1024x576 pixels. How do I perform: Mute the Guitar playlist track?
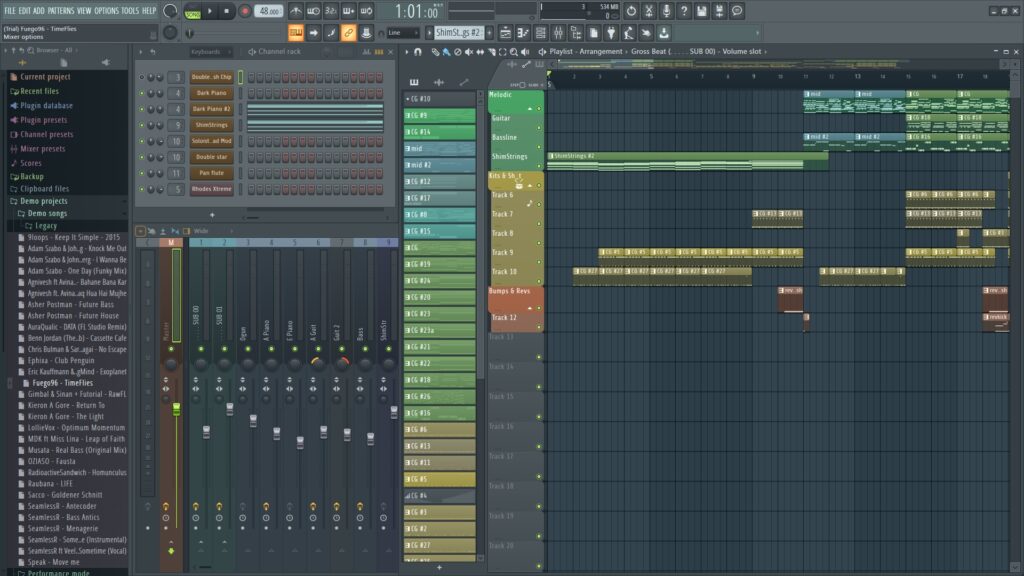pos(539,127)
